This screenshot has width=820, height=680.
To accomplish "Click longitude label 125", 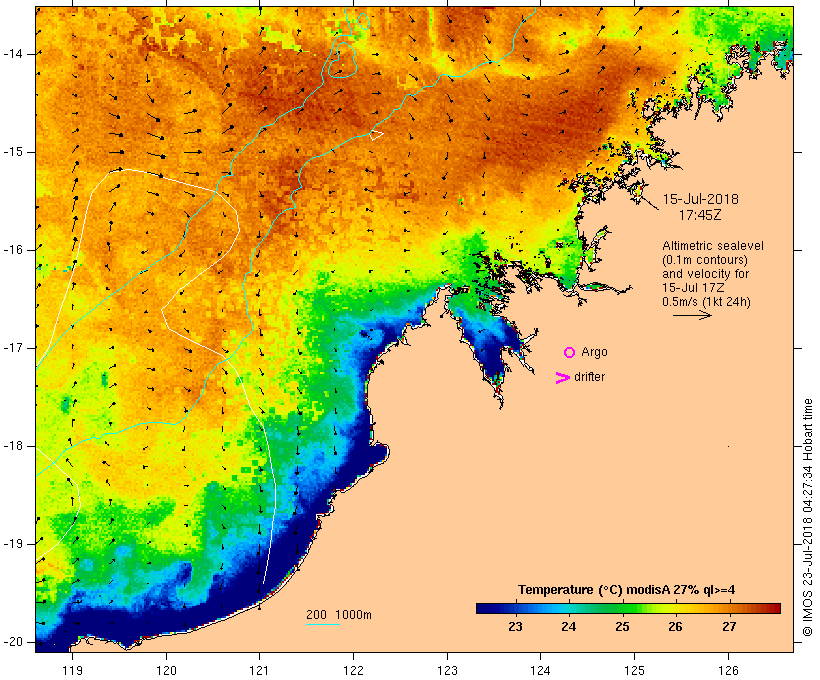I will coord(635,670).
